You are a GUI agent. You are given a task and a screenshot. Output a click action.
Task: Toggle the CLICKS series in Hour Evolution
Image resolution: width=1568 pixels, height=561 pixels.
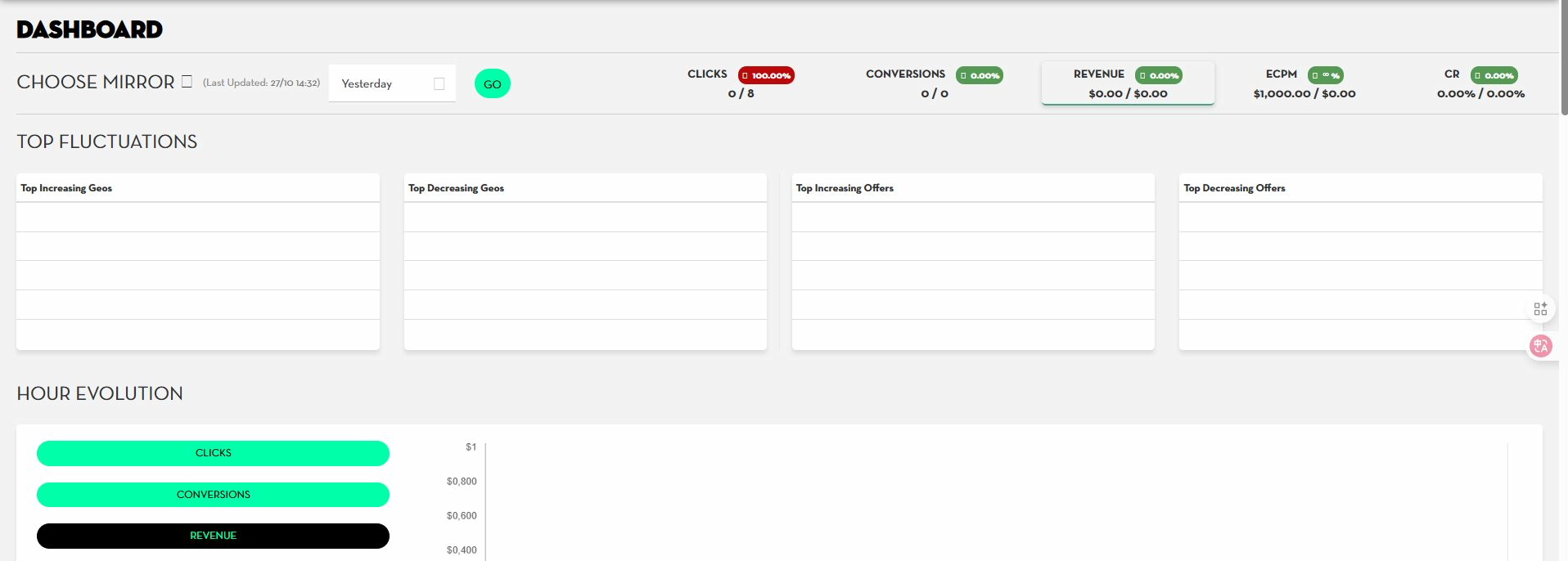coord(213,453)
